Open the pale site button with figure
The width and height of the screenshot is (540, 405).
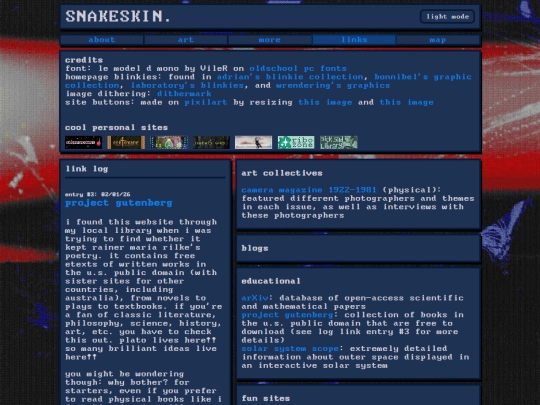click(x=253, y=142)
